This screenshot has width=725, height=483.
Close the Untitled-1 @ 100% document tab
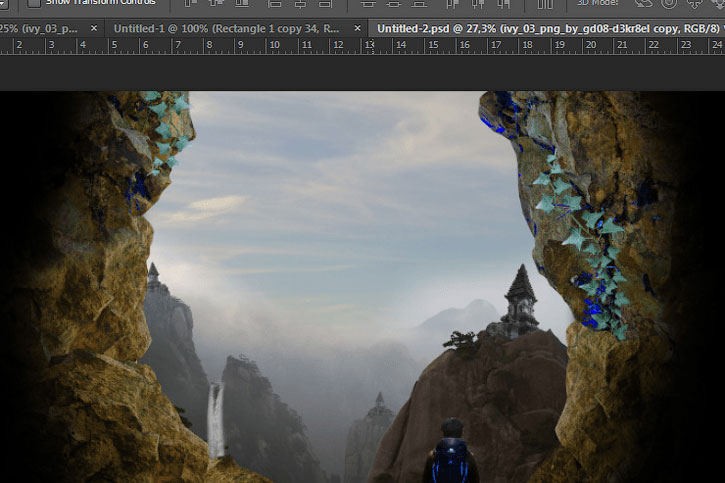click(357, 29)
